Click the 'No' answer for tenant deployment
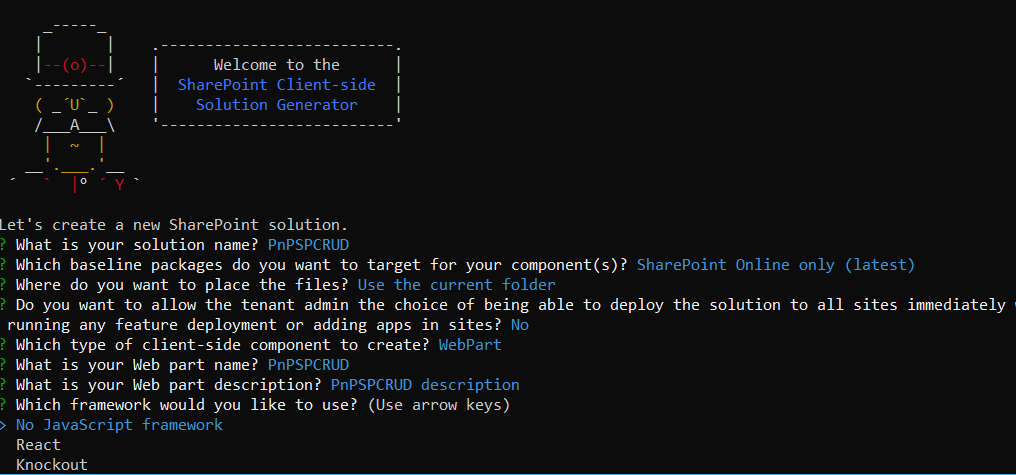 point(520,325)
